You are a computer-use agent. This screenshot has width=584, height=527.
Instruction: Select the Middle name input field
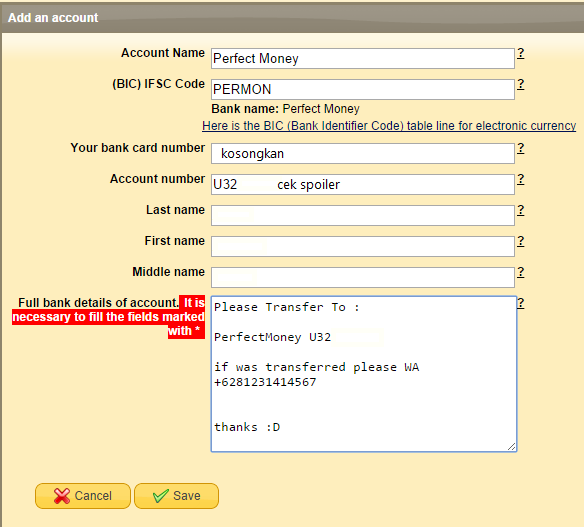[363, 277]
